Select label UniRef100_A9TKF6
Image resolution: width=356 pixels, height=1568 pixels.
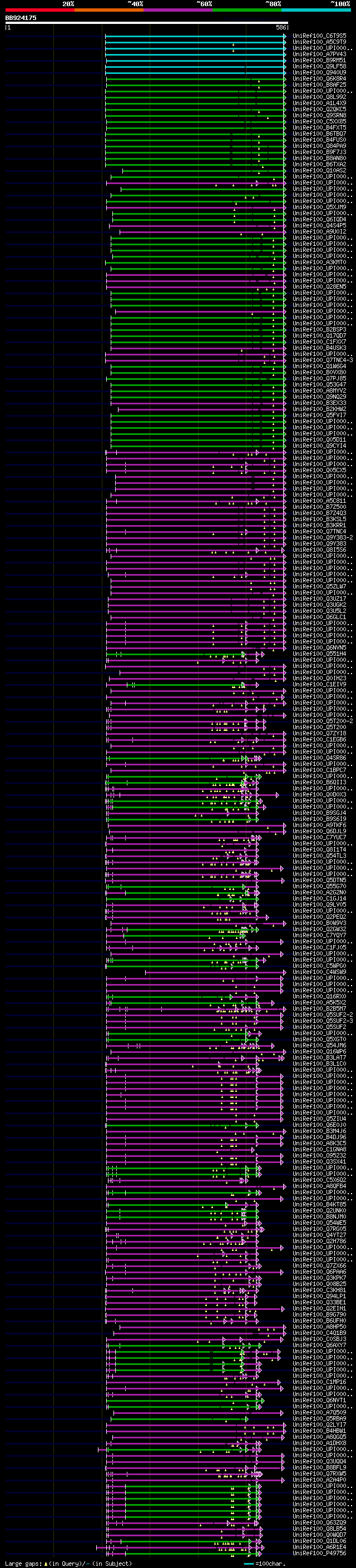coord(319,825)
